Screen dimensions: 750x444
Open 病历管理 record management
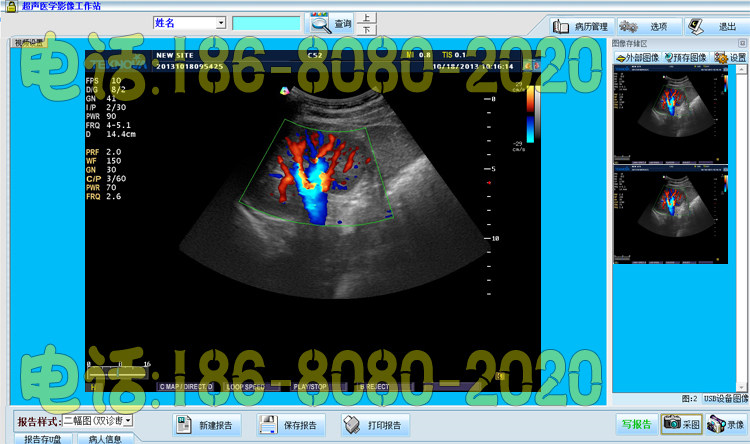point(581,26)
